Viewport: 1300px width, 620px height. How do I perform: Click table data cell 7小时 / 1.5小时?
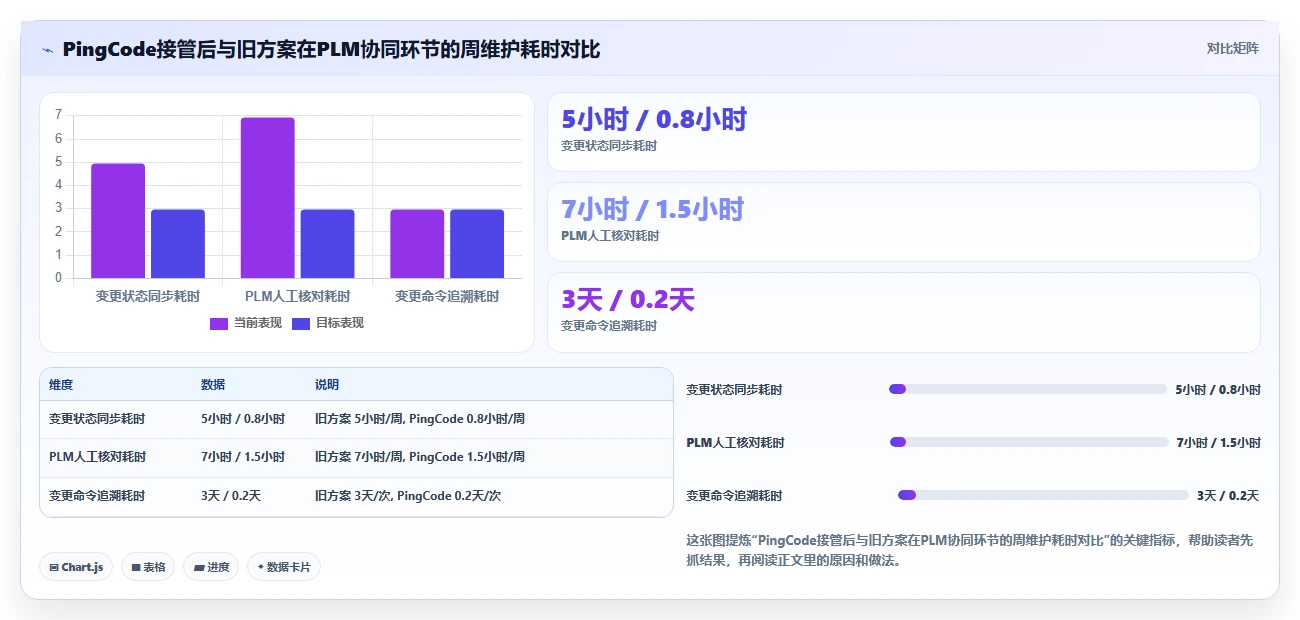[243, 457]
